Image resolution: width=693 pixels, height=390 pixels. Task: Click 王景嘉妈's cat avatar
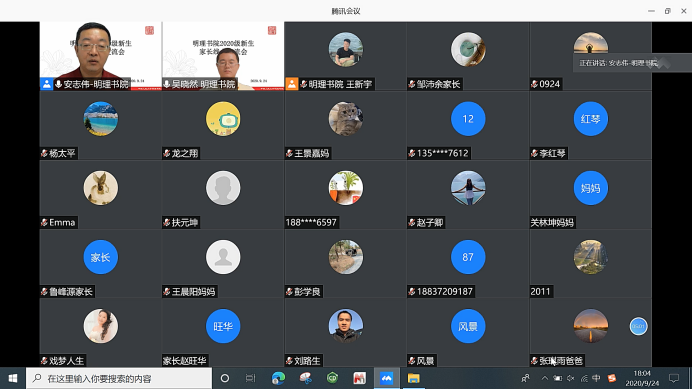click(346, 119)
